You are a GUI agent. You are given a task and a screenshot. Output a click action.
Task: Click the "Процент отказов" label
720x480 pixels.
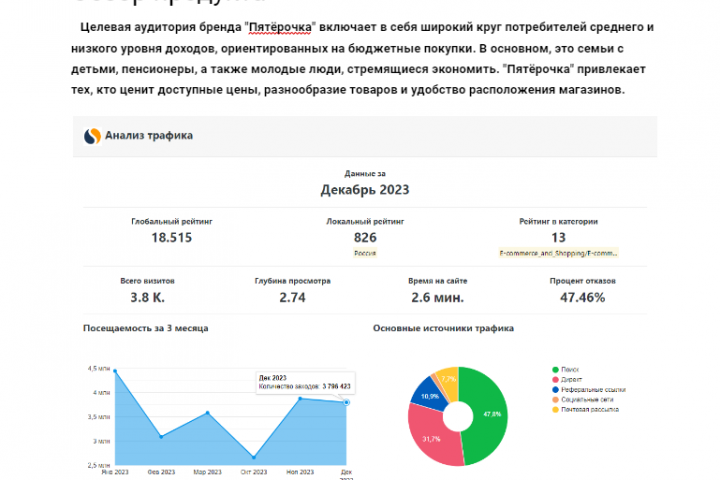pos(582,281)
